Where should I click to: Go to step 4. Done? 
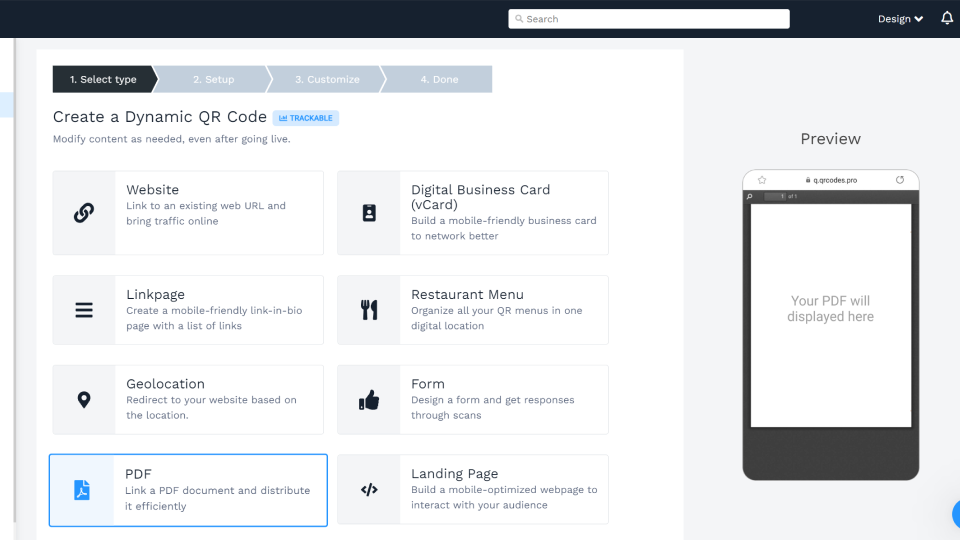(x=439, y=79)
